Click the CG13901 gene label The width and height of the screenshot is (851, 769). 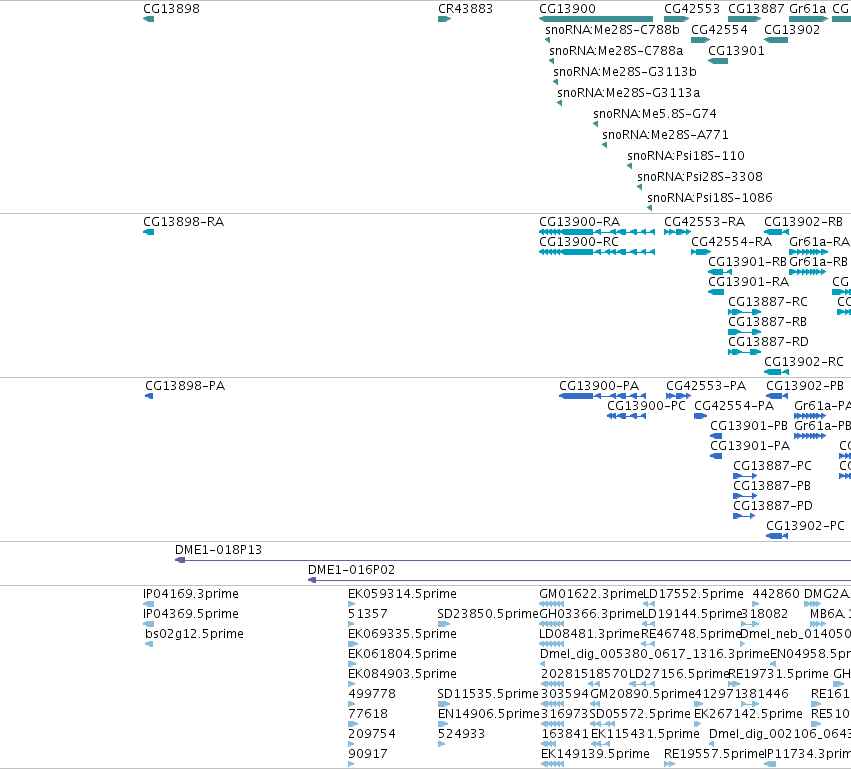click(736, 50)
